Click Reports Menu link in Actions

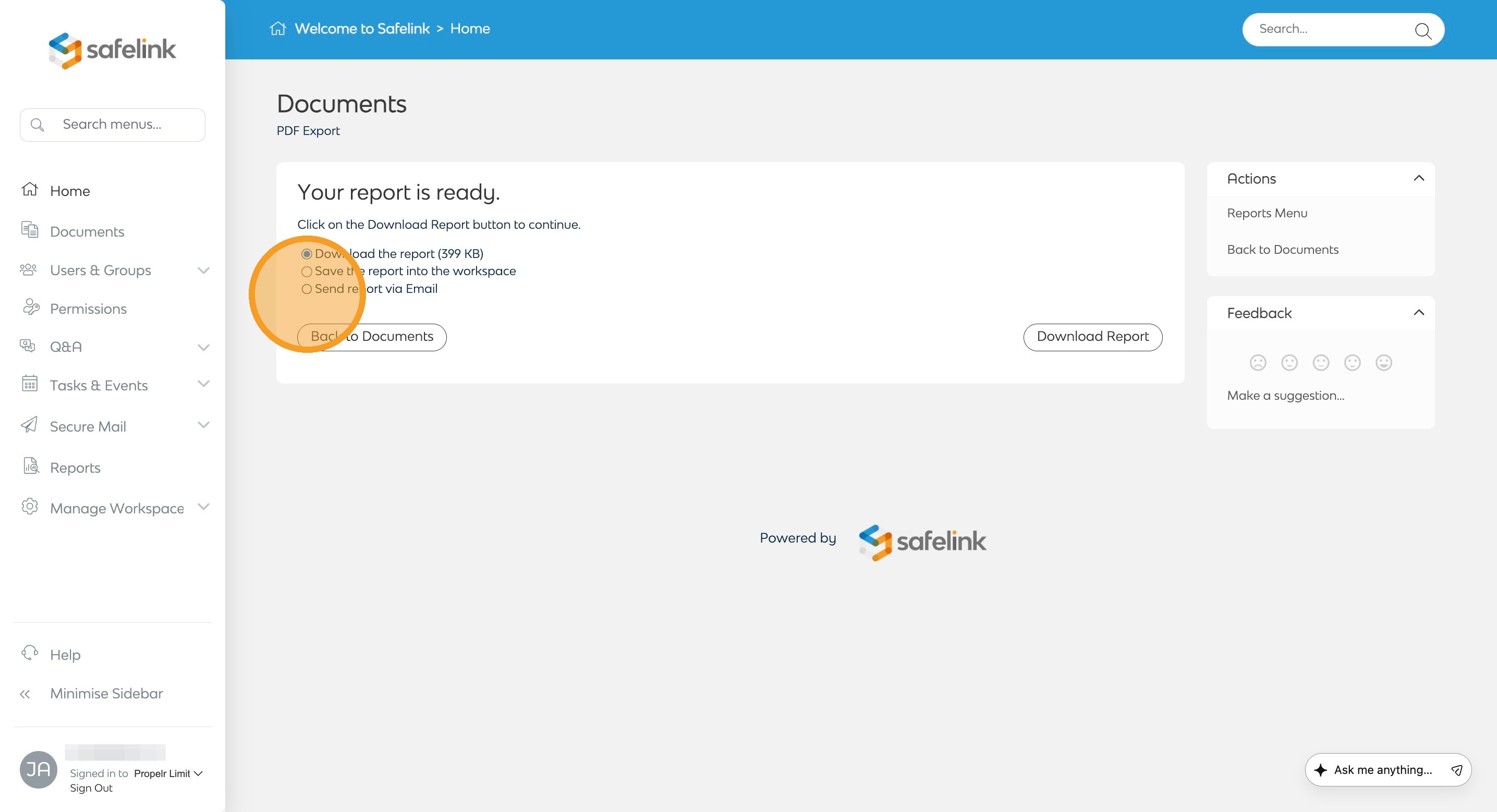click(1267, 213)
